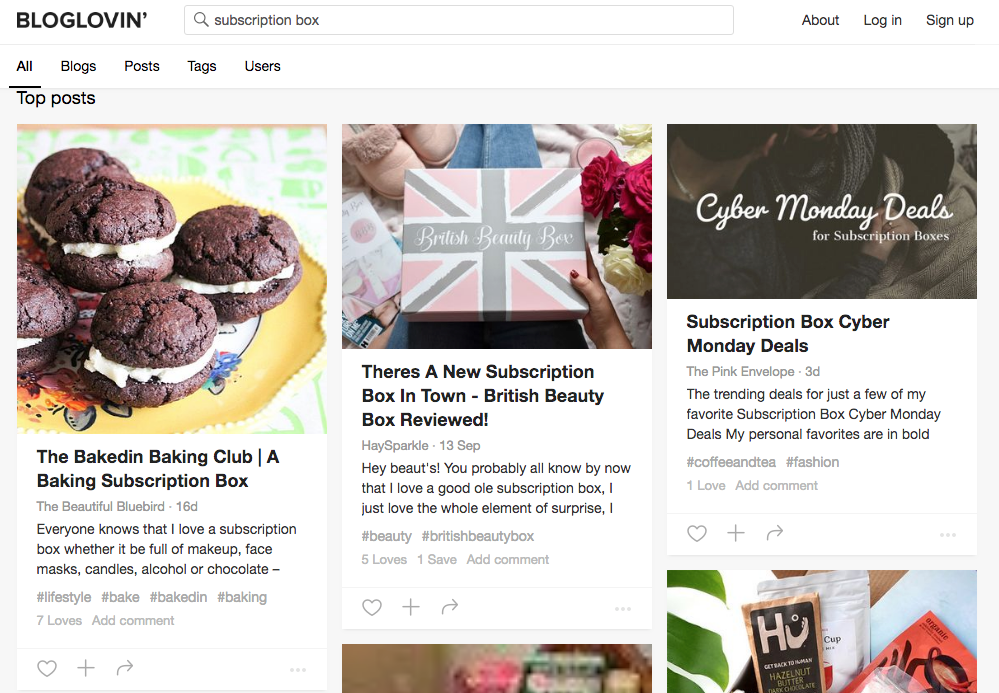The image size is (999, 693).
Task: Open Theres A New Subscription Box title
Action: tap(483, 396)
